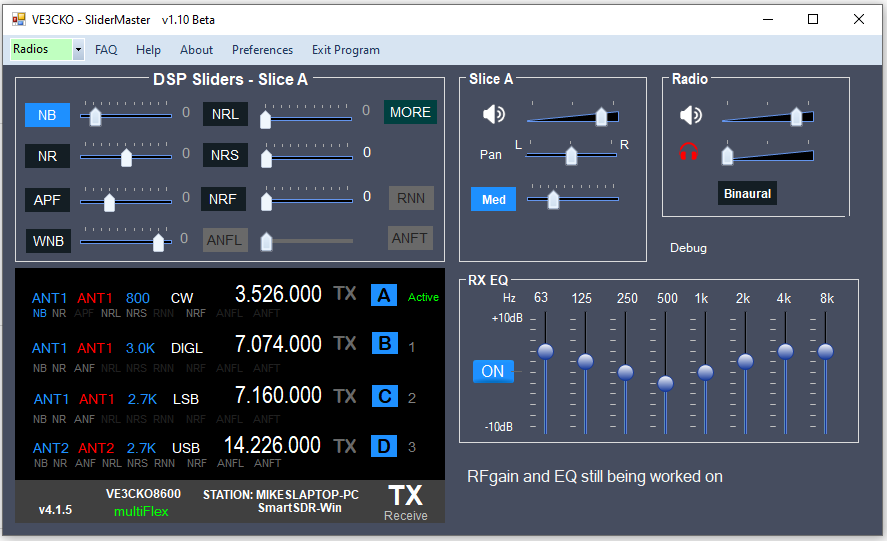887x541 pixels.
Task: Select slice B letter badge
Action: click(x=384, y=344)
